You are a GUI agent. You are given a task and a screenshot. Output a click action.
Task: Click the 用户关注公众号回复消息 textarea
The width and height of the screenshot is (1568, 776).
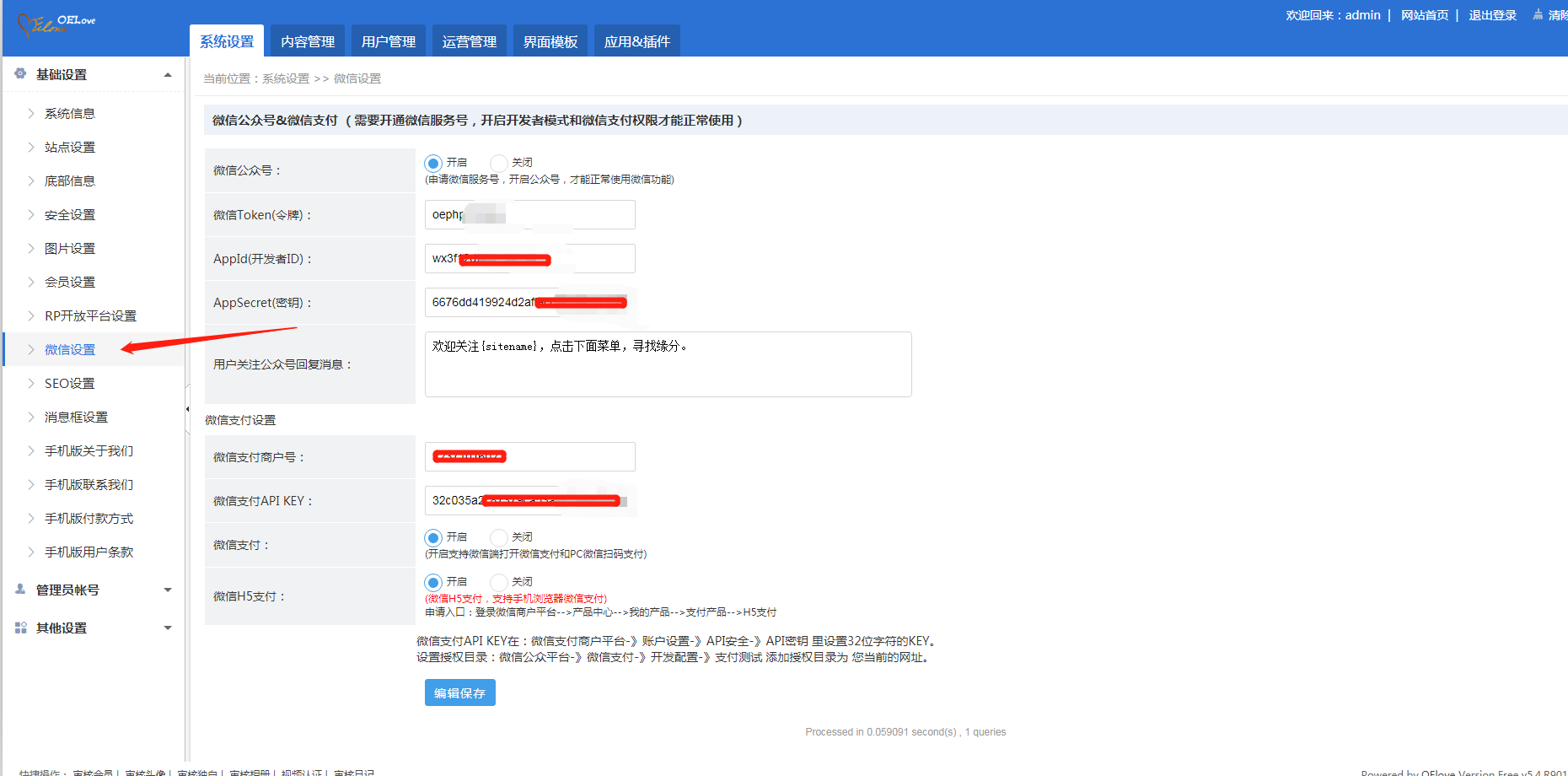tap(669, 364)
